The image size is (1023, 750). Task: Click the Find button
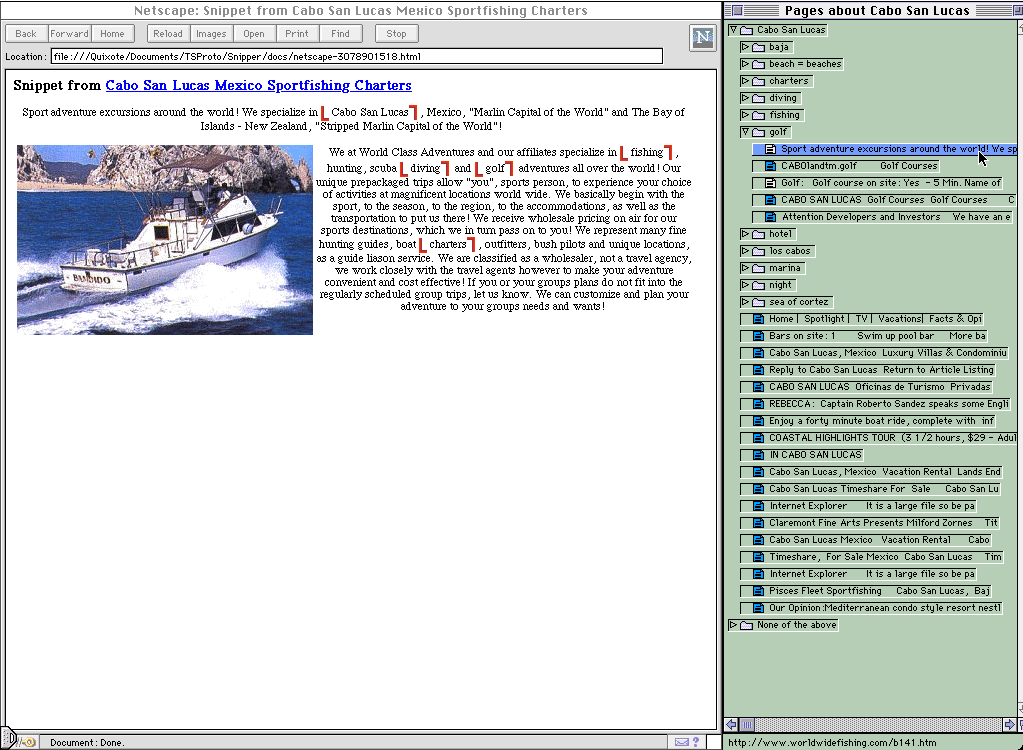(341, 34)
